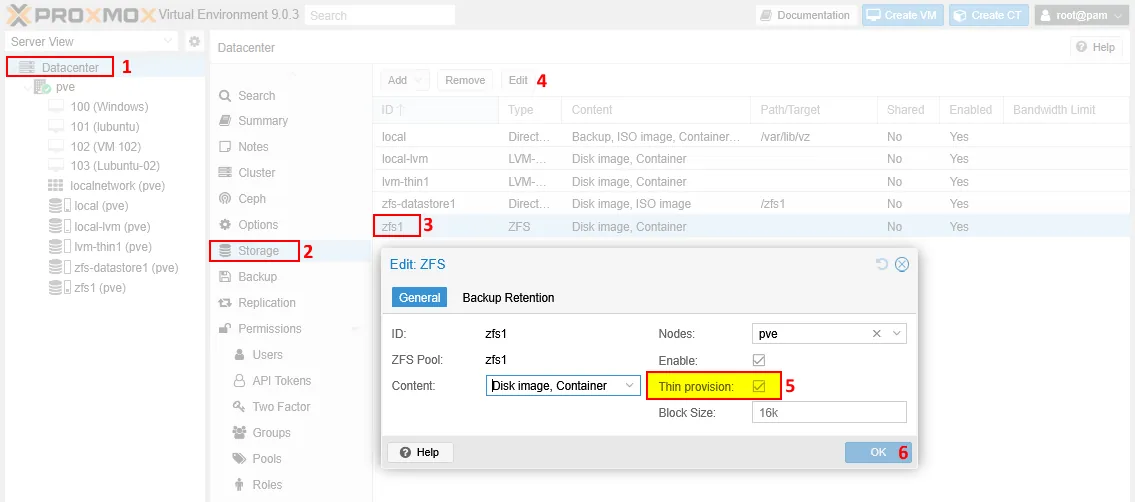Open the Users permissions page
1135x502 pixels.
(267, 354)
